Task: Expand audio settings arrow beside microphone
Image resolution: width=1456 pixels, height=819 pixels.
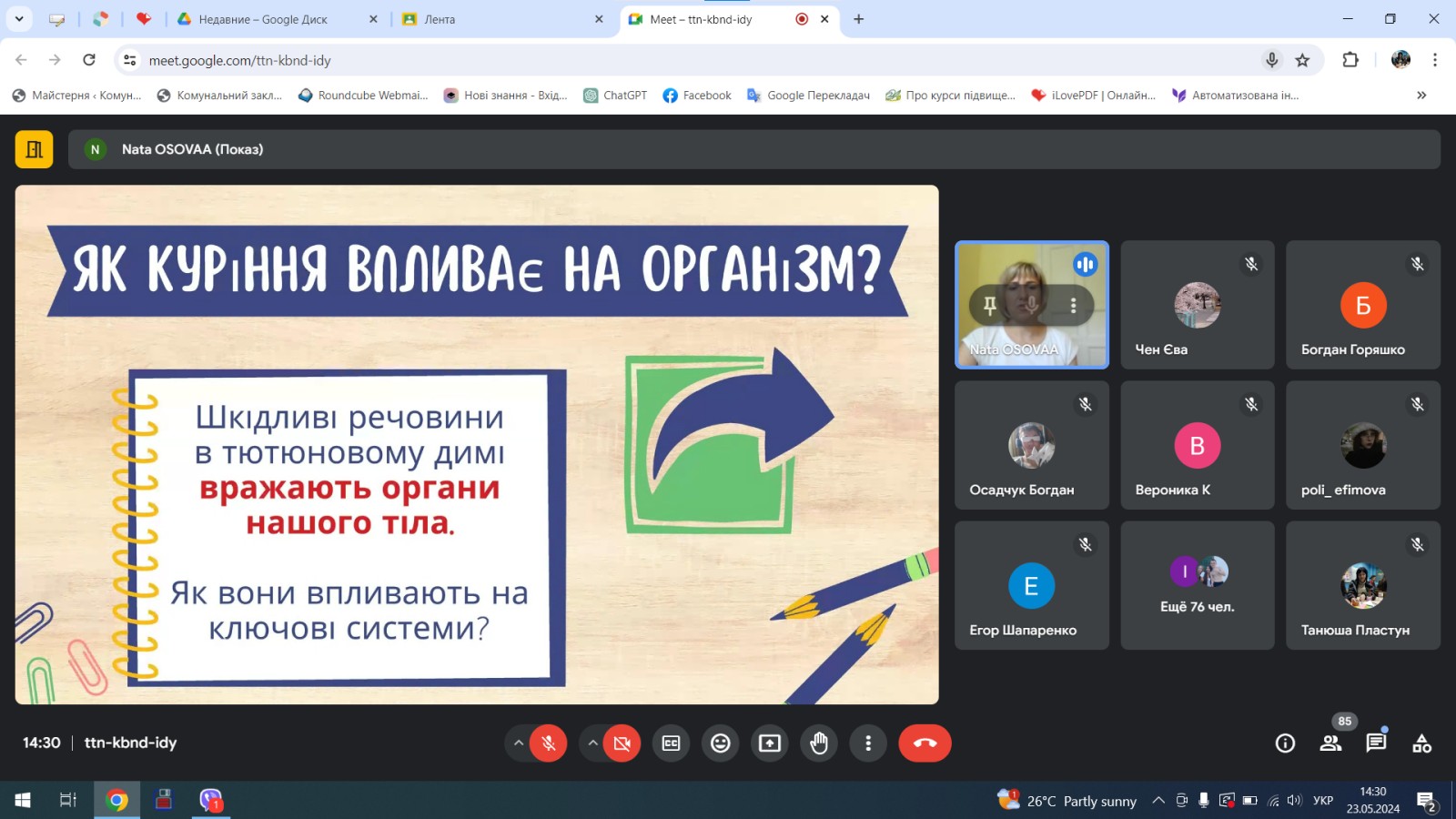Action: click(519, 743)
